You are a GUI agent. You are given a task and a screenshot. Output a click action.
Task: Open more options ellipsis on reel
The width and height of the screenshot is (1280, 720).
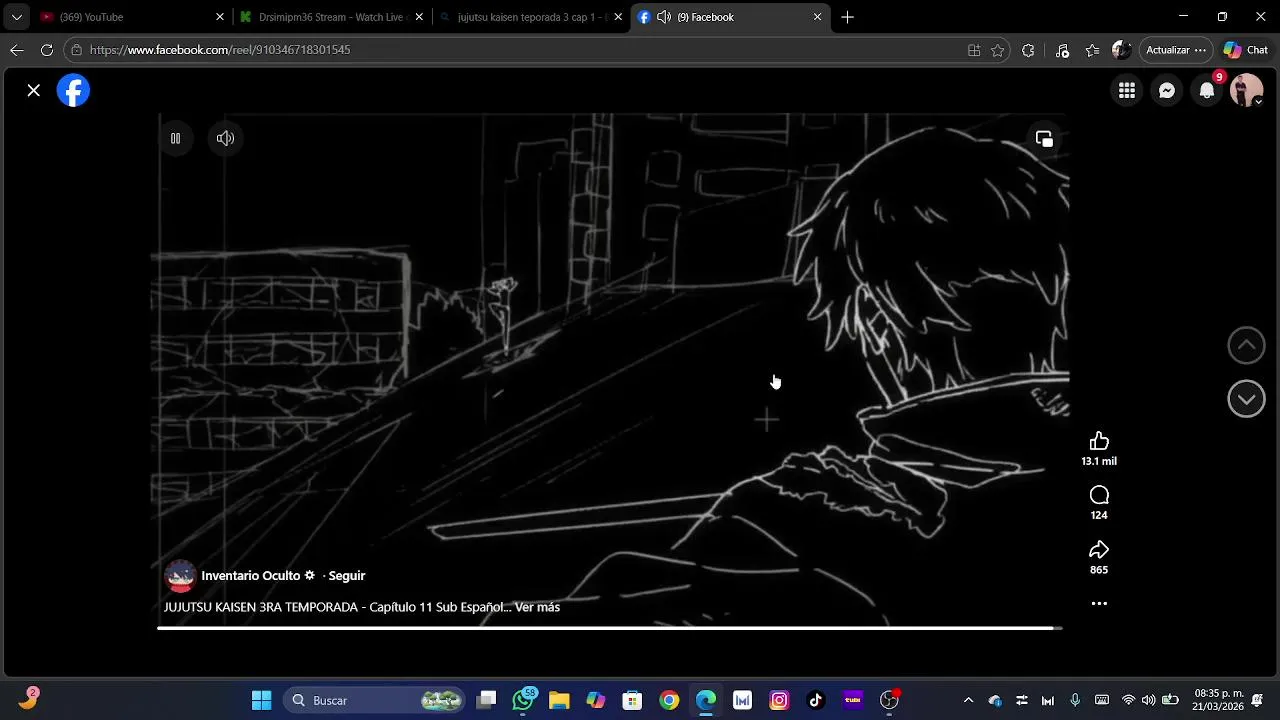tap(1099, 604)
